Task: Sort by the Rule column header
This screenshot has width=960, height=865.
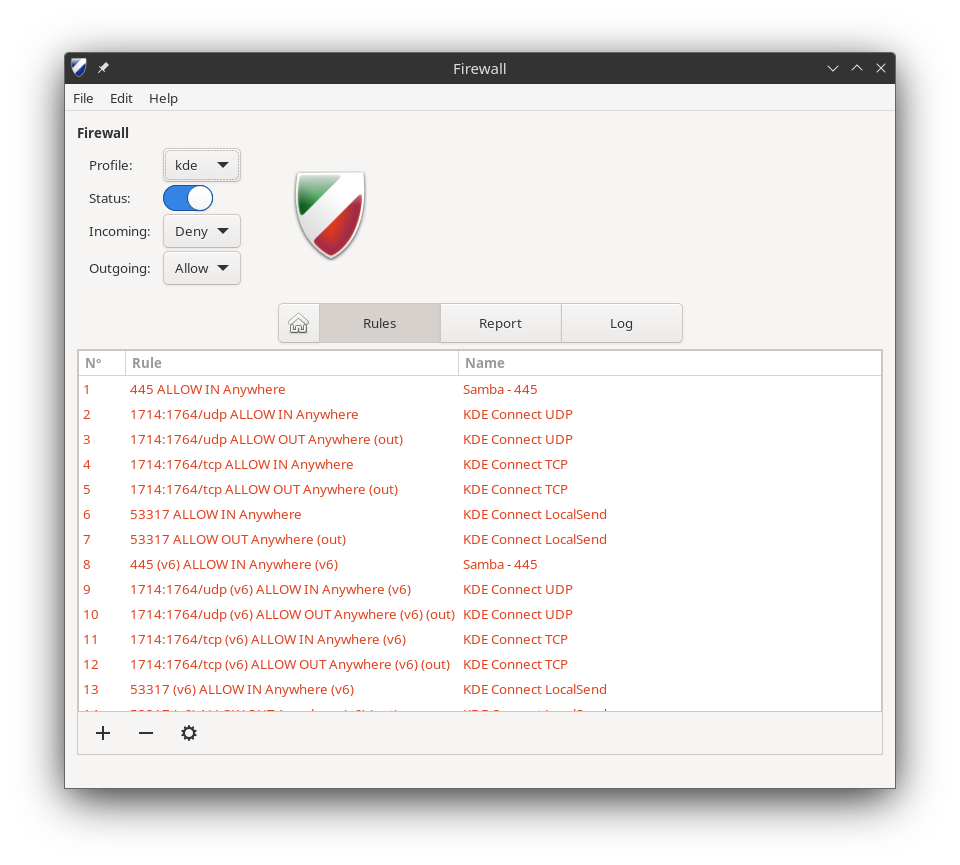Action: tap(291, 363)
